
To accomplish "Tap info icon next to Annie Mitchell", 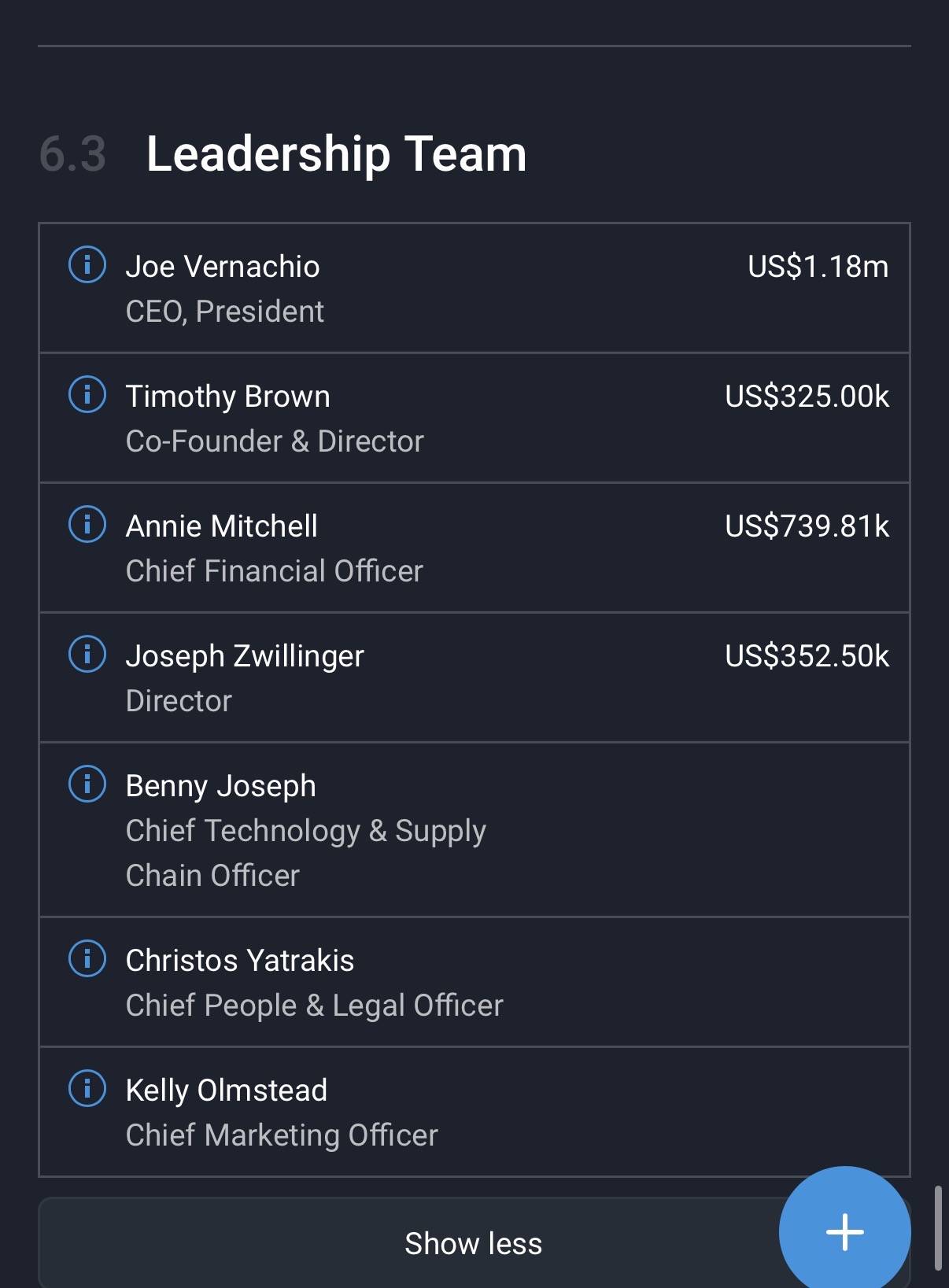I will 87,524.
